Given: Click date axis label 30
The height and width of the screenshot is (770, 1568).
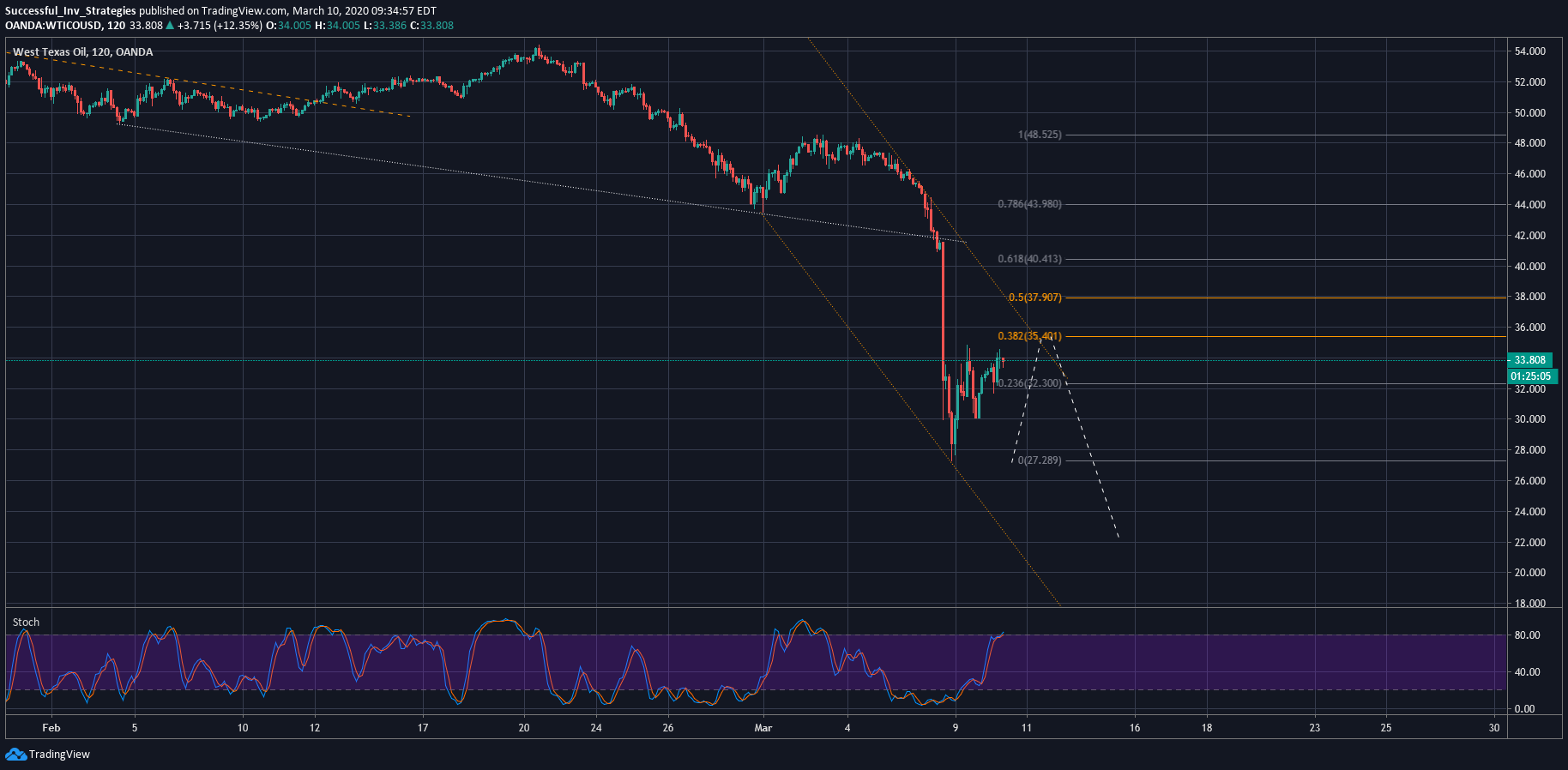Looking at the screenshot, I should (1494, 728).
